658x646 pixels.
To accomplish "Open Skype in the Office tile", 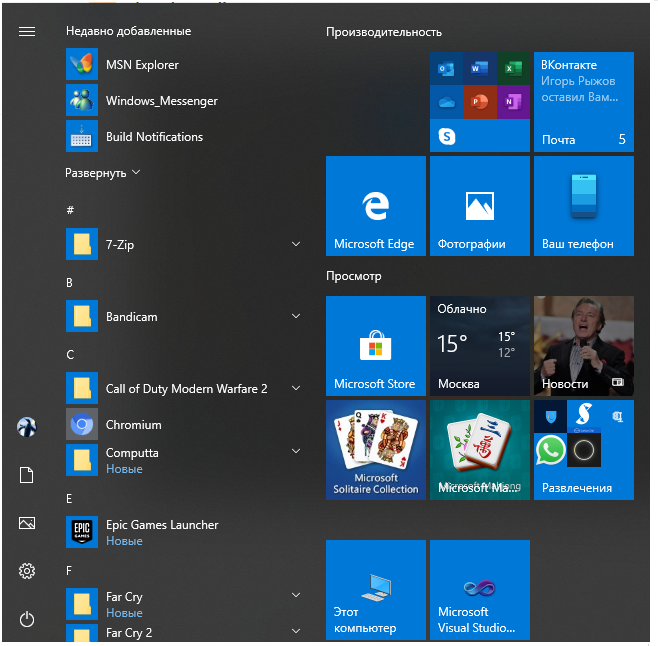I will [x=447, y=136].
